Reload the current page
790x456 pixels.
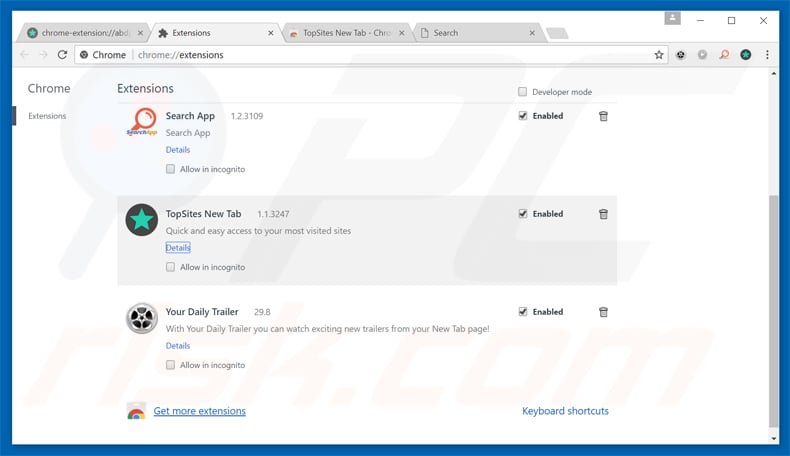(x=62, y=55)
